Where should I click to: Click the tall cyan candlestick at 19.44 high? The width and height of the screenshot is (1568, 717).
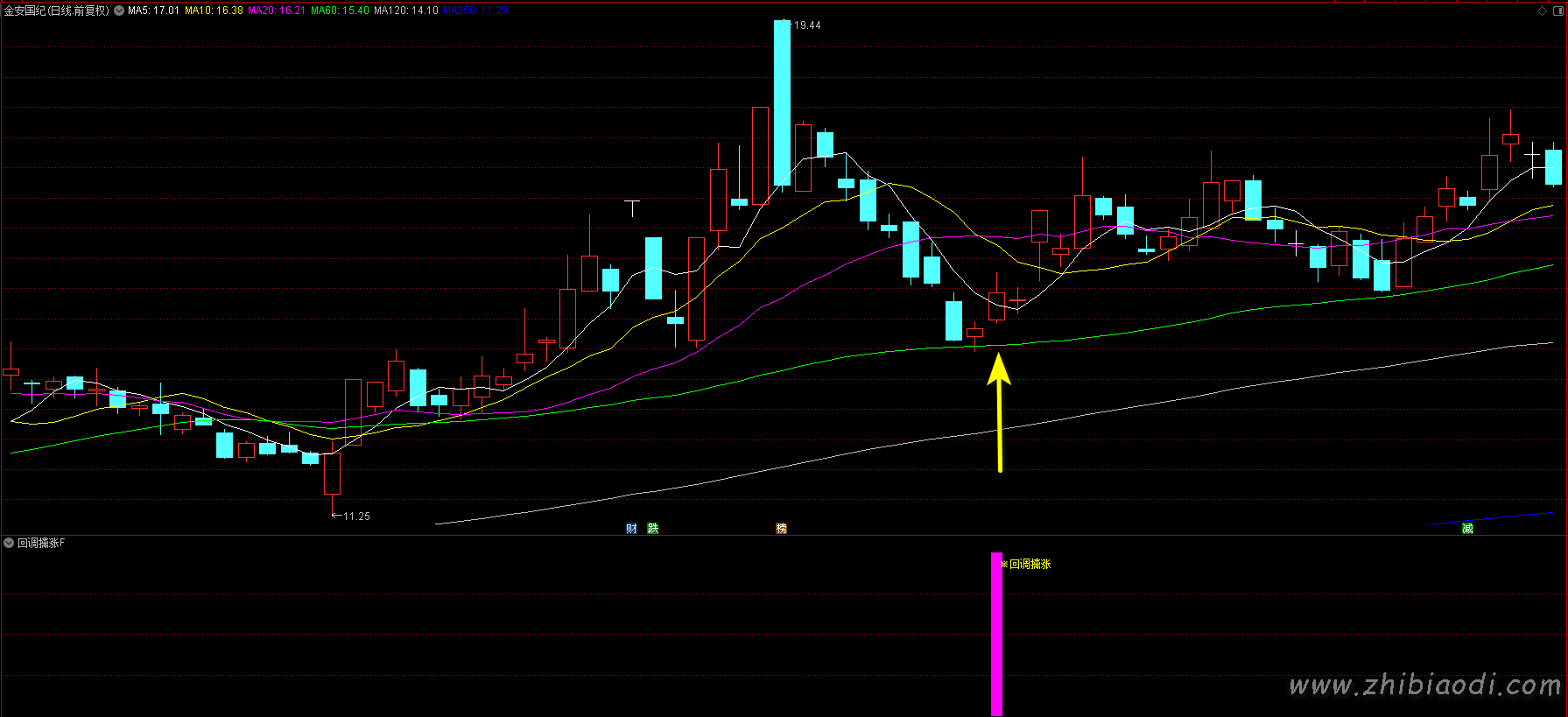click(x=782, y=102)
